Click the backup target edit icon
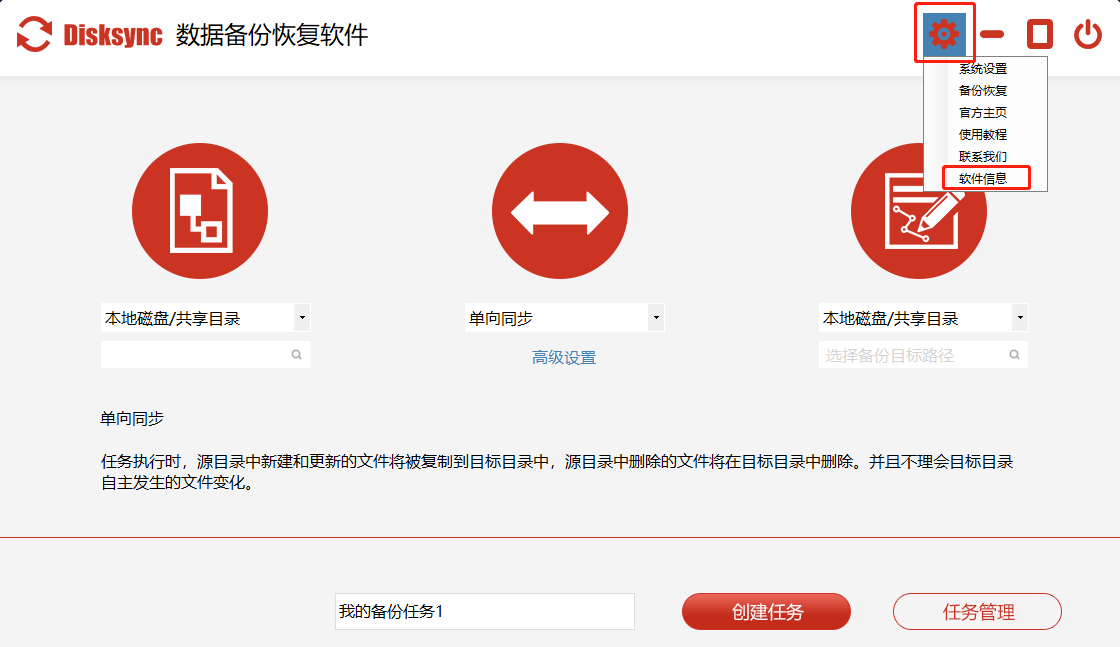1120x647 pixels. 919,211
